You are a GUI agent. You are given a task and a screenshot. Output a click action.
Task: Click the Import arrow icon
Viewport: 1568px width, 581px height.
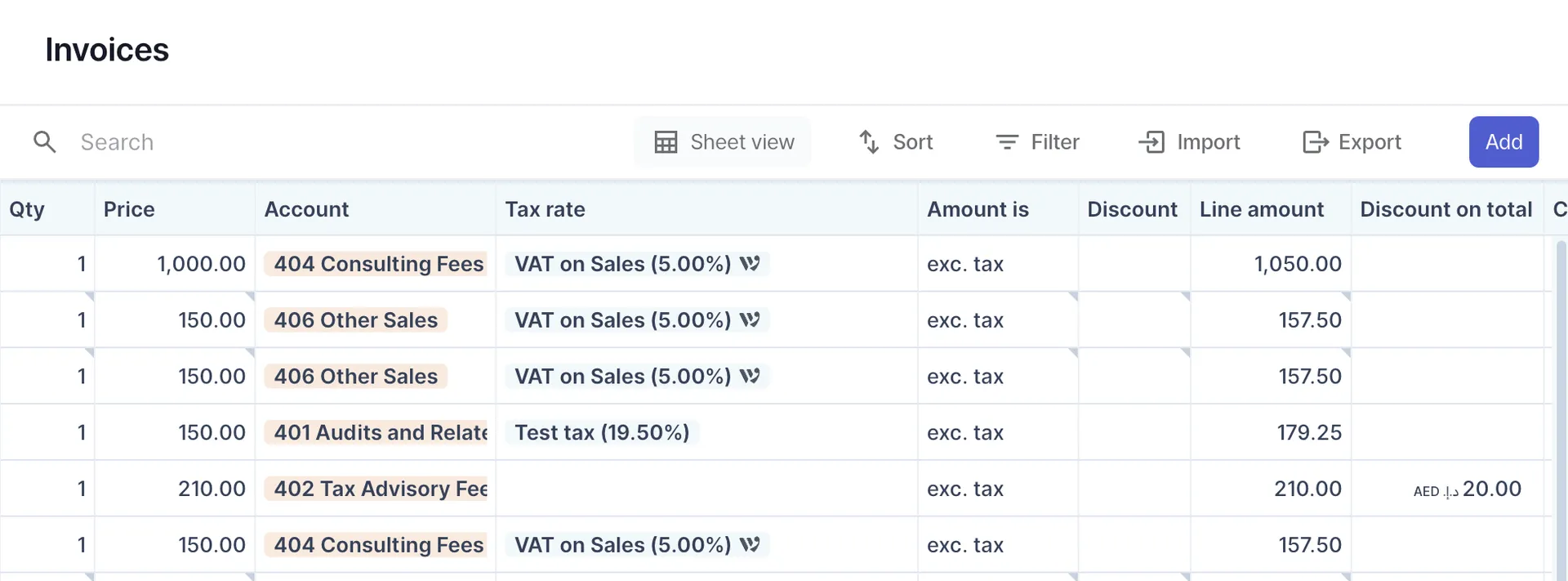pyautogui.click(x=1151, y=142)
